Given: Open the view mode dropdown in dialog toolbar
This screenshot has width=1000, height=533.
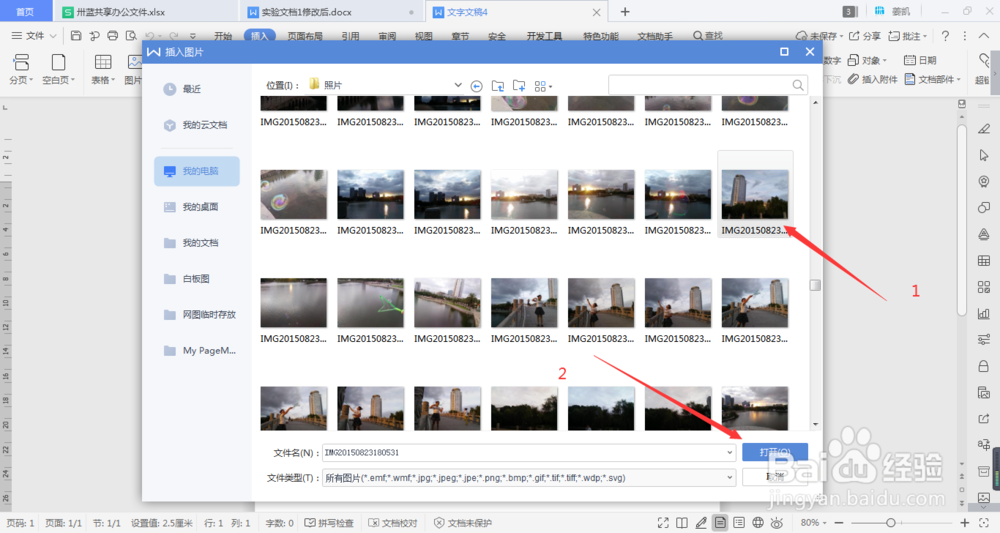Looking at the screenshot, I should pyautogui.click(x=543, y=85).
